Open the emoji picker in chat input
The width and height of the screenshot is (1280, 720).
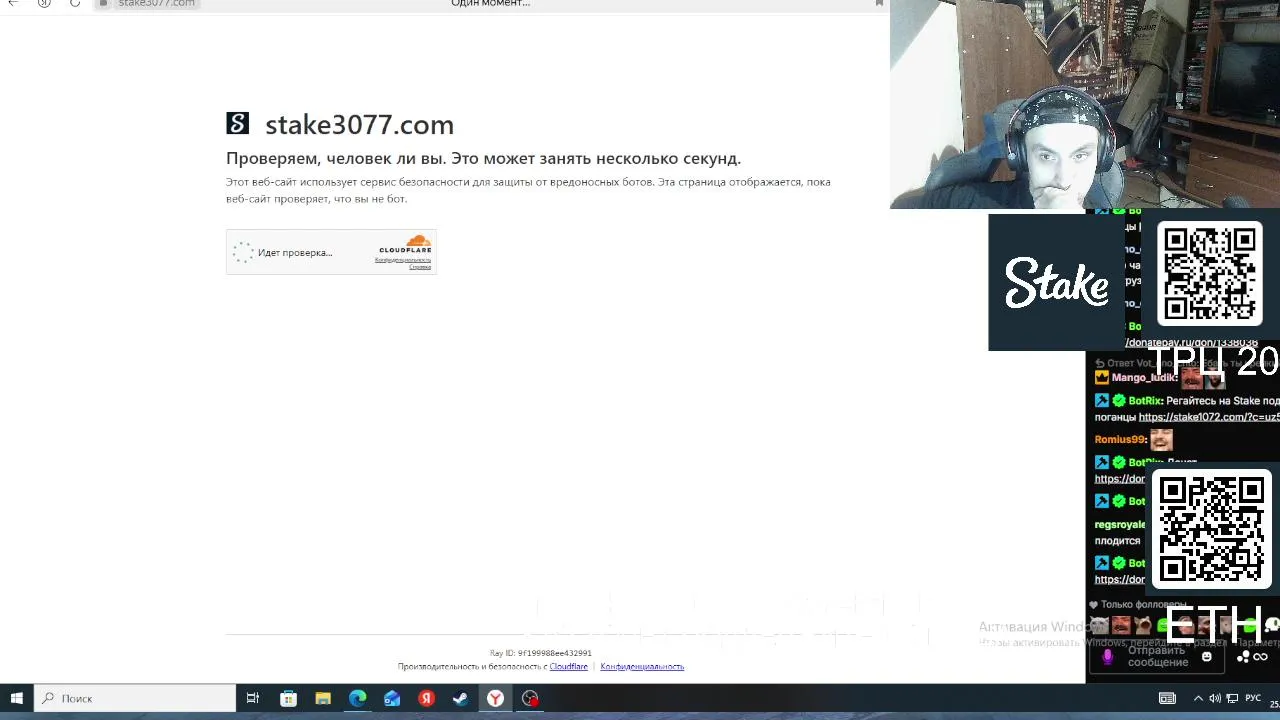pos(1206,657)
